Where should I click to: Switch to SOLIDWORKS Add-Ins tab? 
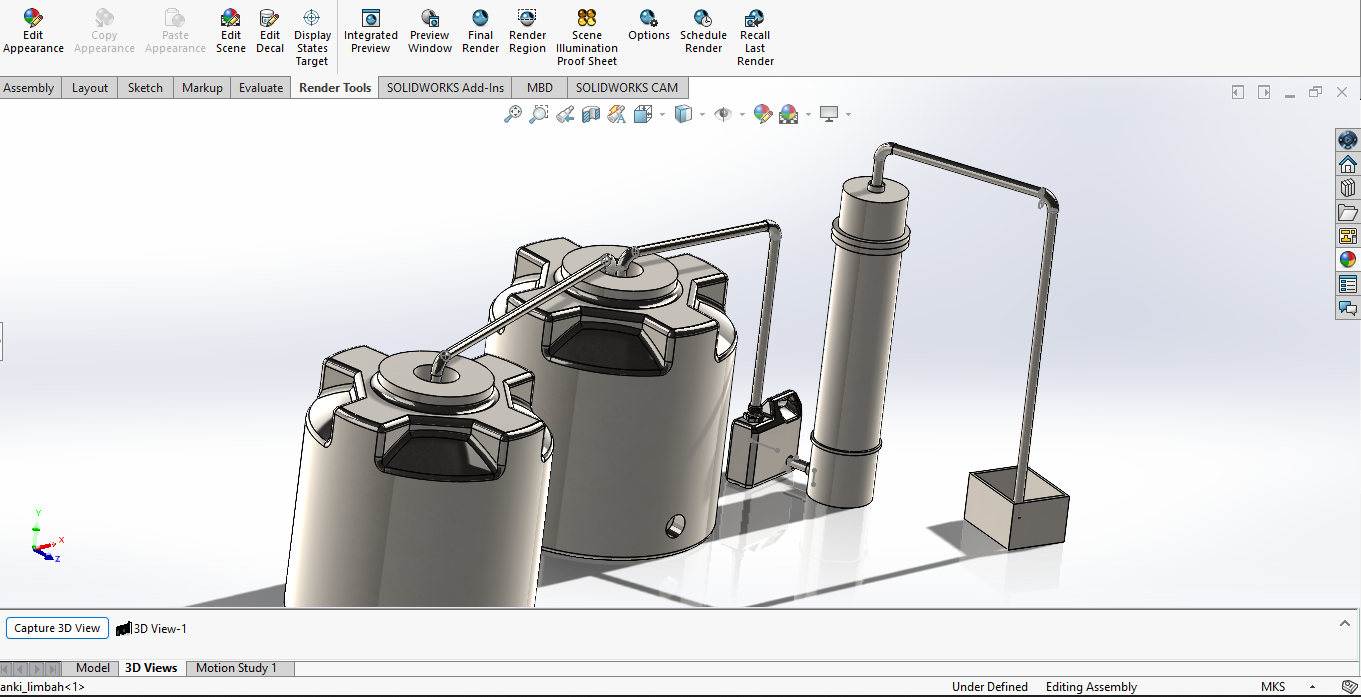[x=446, y=87]
